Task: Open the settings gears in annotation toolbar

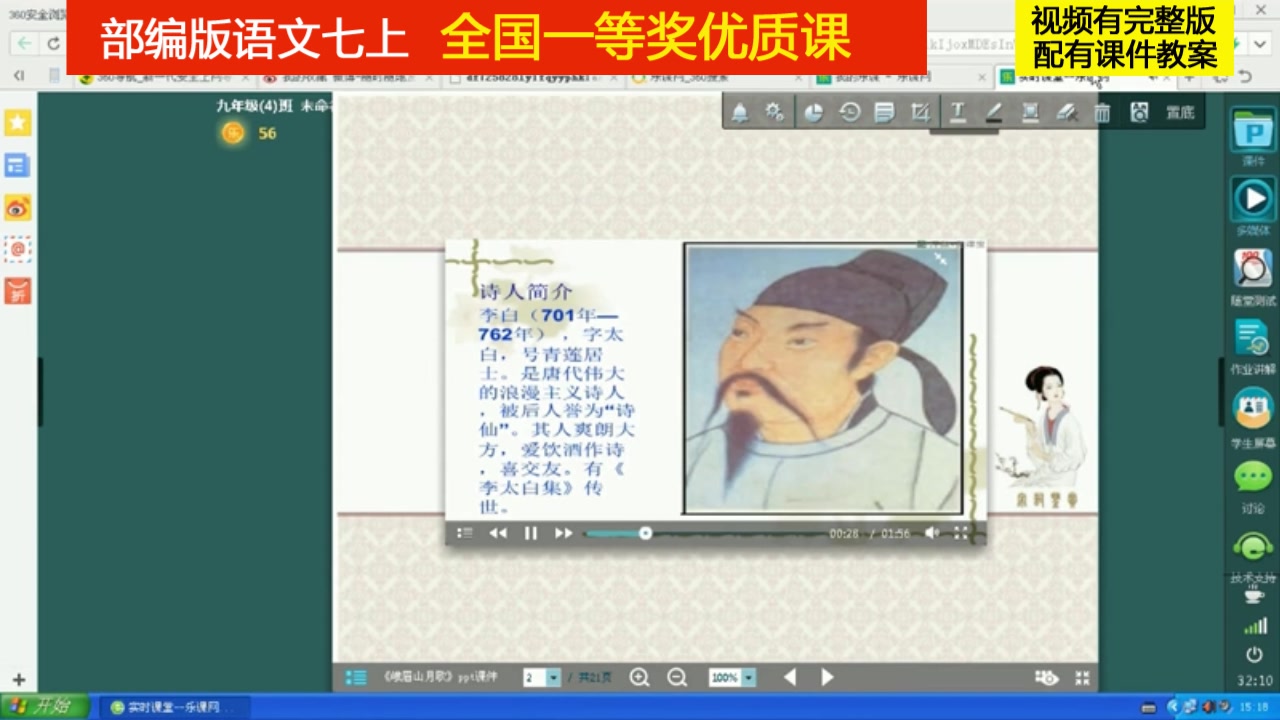Action: (x=774, y=113)
